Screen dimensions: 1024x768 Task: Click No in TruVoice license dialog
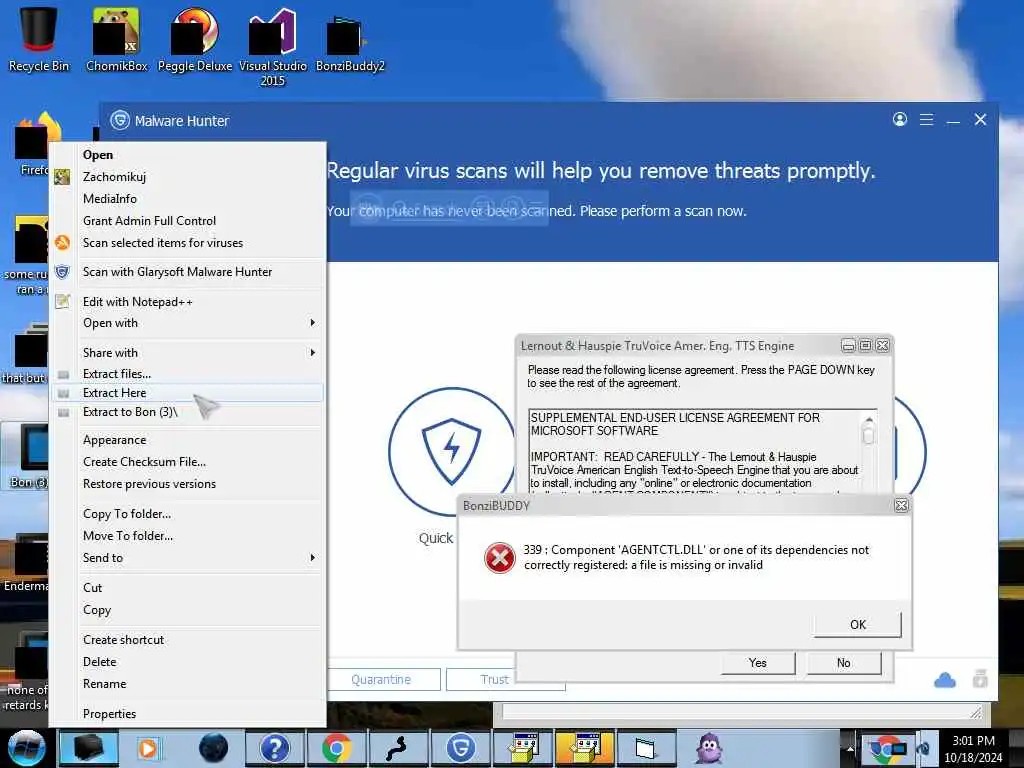coord(844,663)
